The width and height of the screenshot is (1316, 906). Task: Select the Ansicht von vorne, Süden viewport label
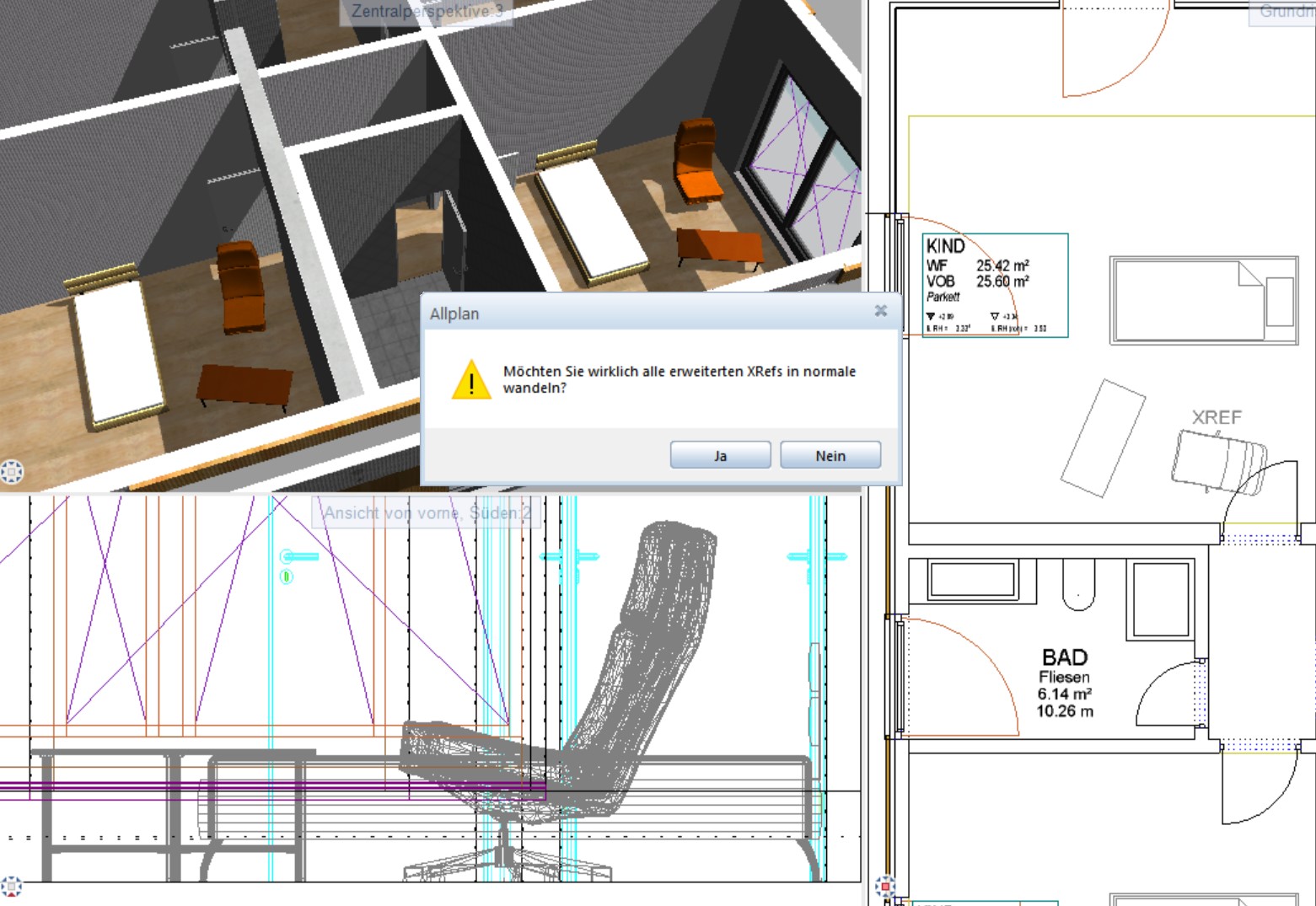tap(427, 512)
